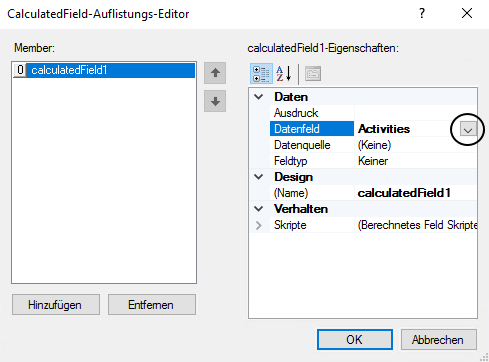Select calculatedField1 in the Member list
Screen dimensions: 489x362
click(104, 70)
